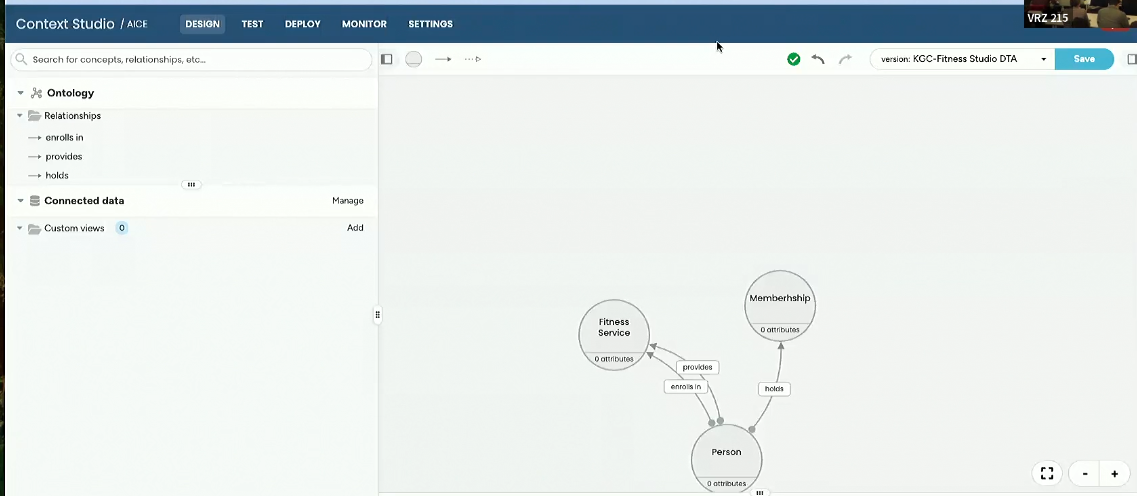The image size is (1137, 496).
Task: Toggle the left panel sidebar icon
Action: pos(386,59)
